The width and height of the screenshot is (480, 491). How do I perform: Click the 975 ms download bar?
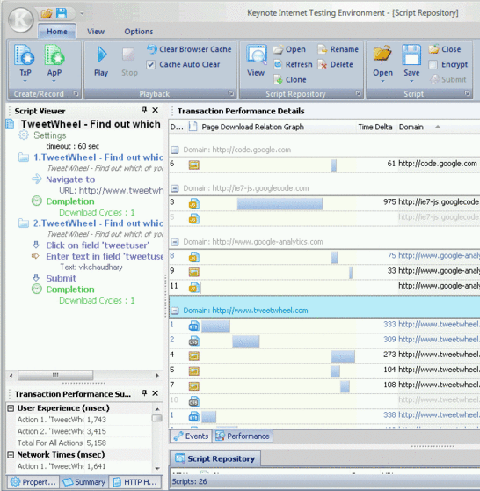point(280,204)
